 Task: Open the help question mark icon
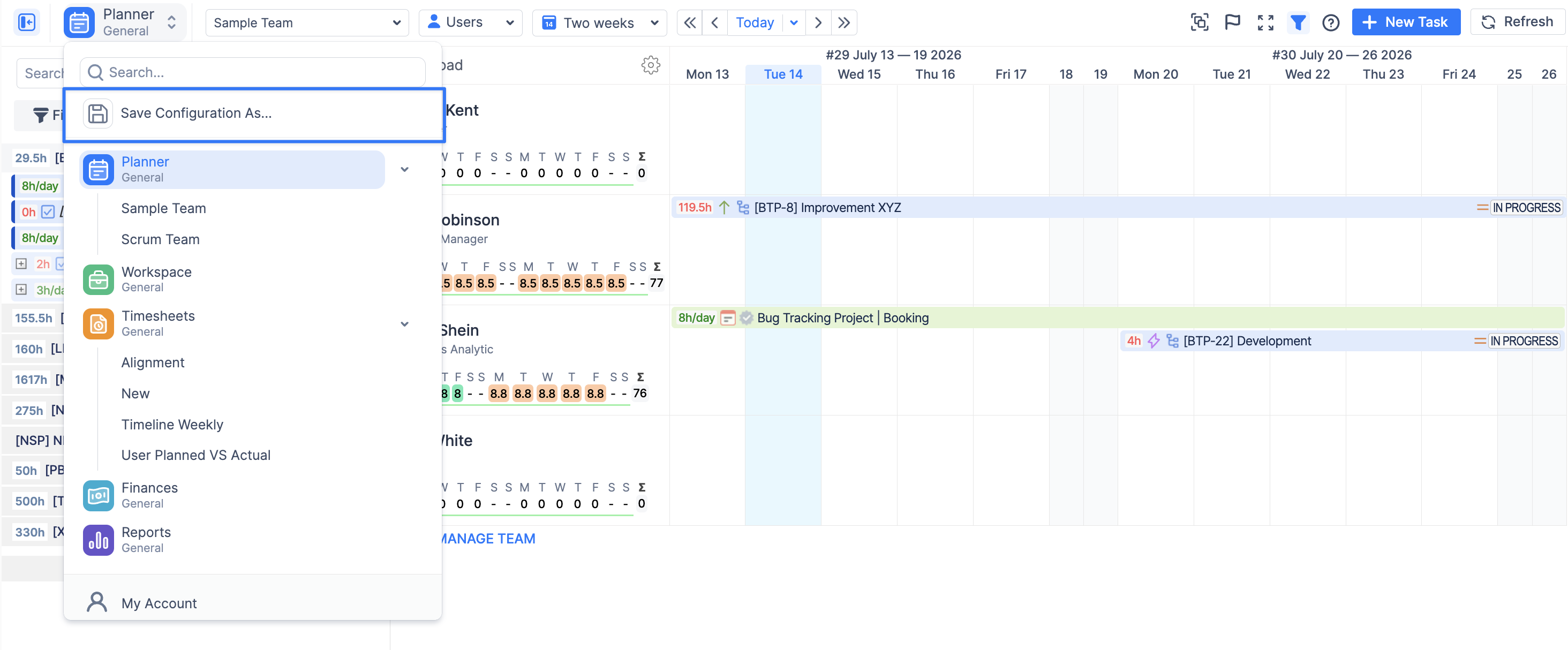tap(1331, 22)
